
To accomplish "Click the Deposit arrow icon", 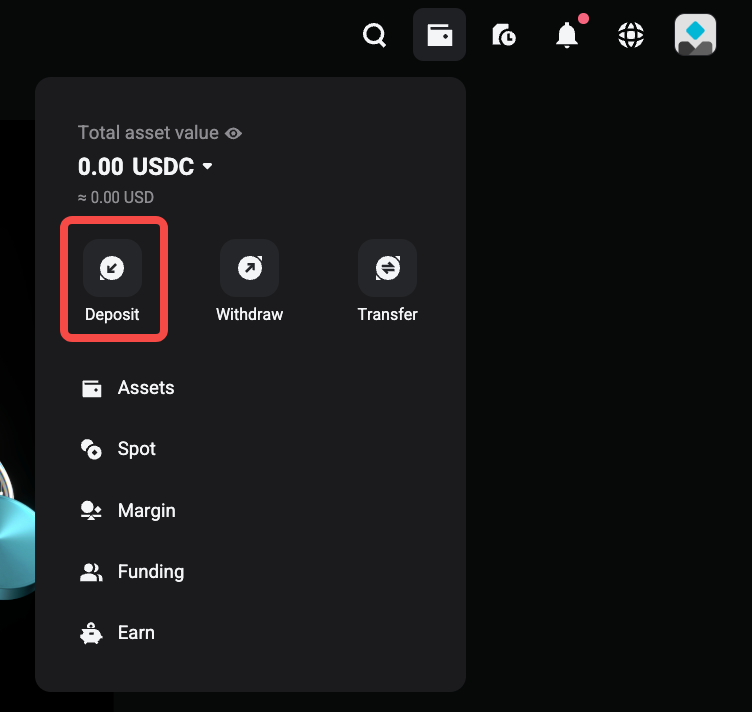I will pyautogui.click(x=112, y=268).
